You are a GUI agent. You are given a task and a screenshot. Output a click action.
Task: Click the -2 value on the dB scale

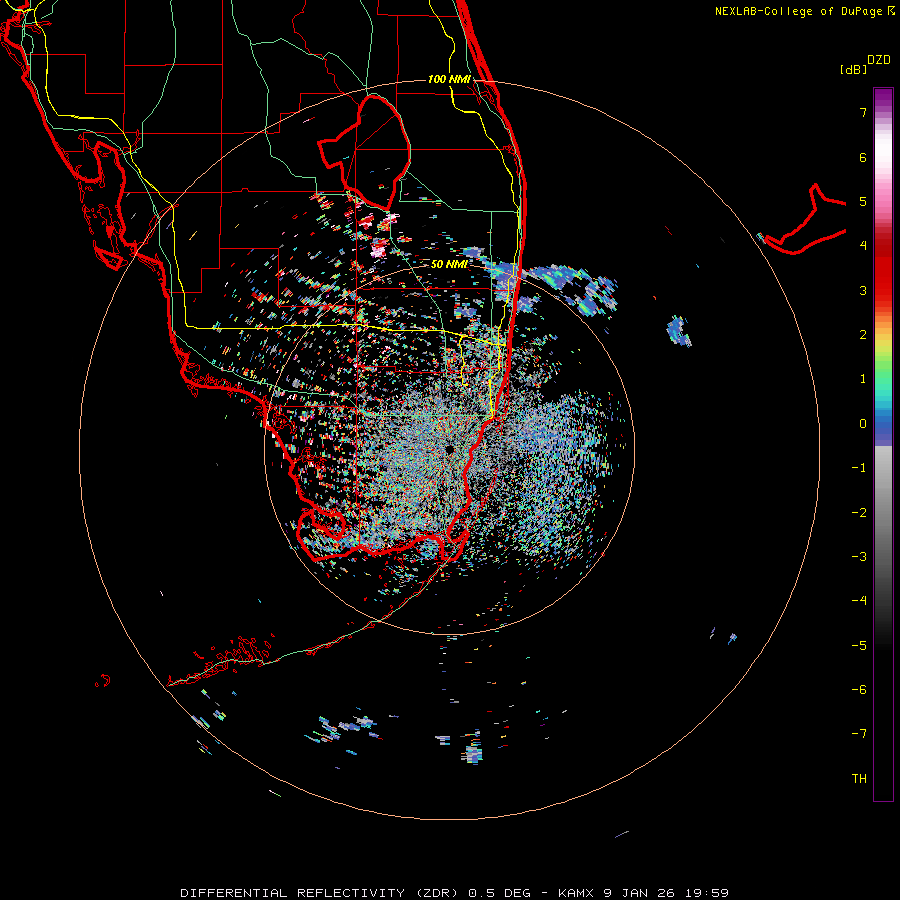tap(859, 513)
